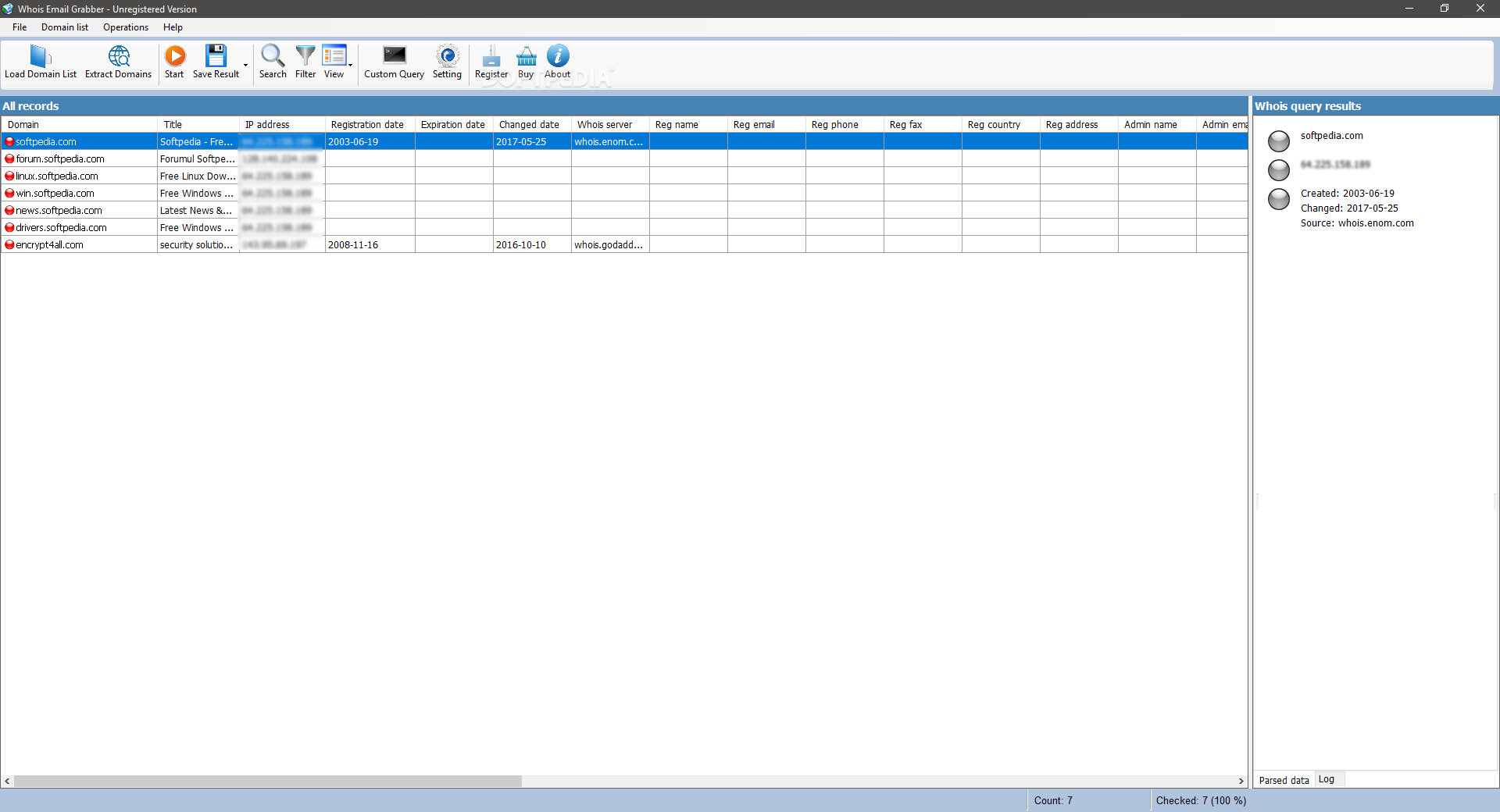Screen dimensions: 1500x812
Task: Click the Load Domain List toolbar icon
Action: [41, 56]
